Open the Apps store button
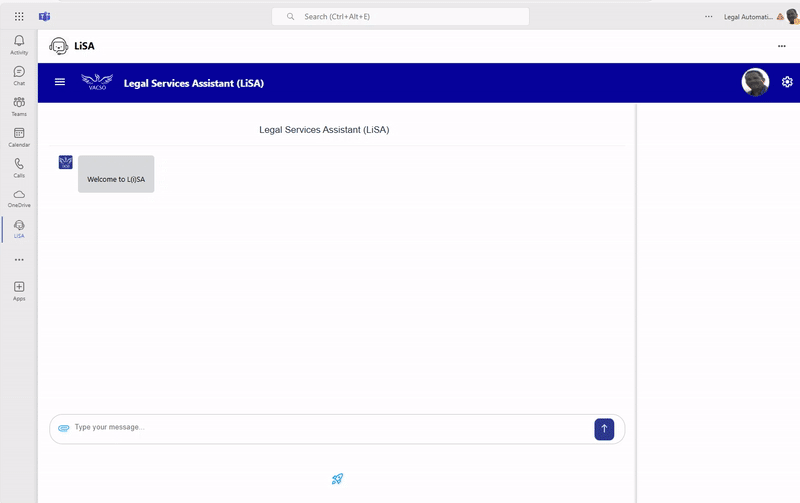The image size is (800, 503). point(19,290)
